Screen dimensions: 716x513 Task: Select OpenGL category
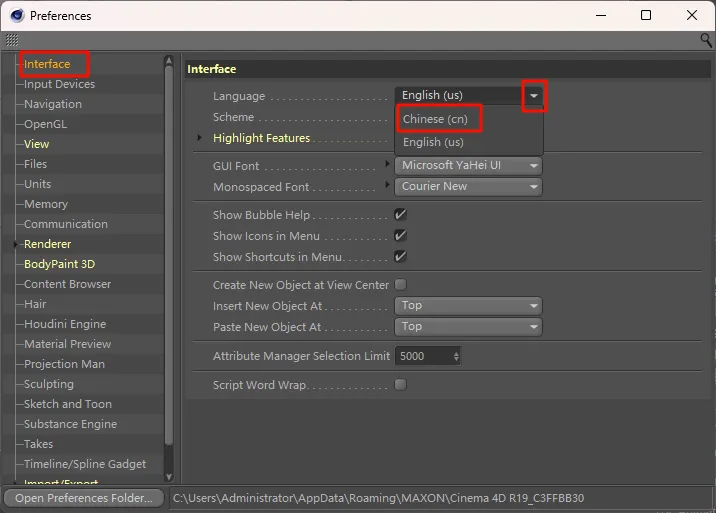click(x=45, y=124)
